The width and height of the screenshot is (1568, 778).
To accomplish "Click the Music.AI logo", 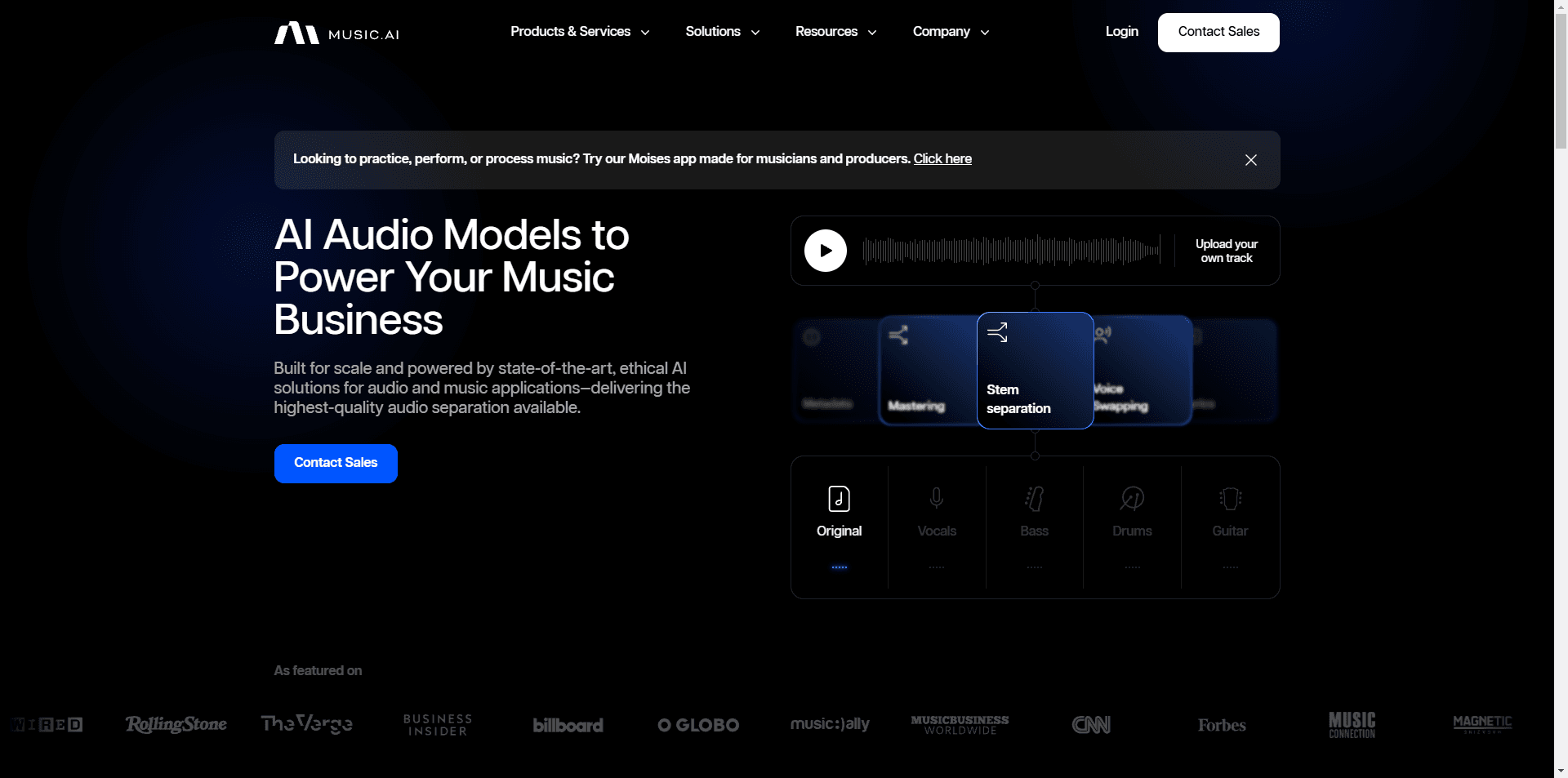I will [336, 33].
